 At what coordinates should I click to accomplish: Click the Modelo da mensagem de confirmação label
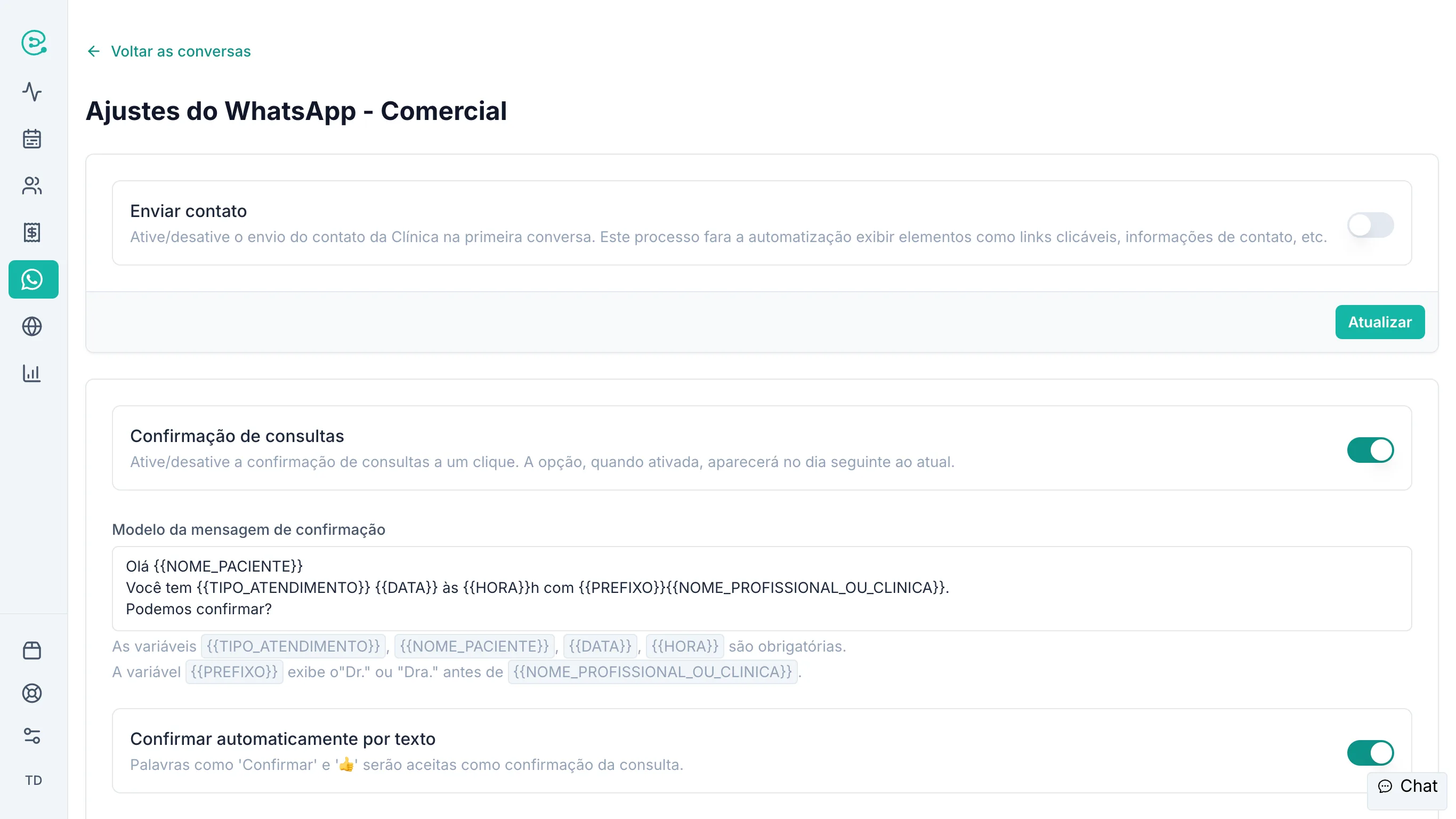[x=249, y=530]
